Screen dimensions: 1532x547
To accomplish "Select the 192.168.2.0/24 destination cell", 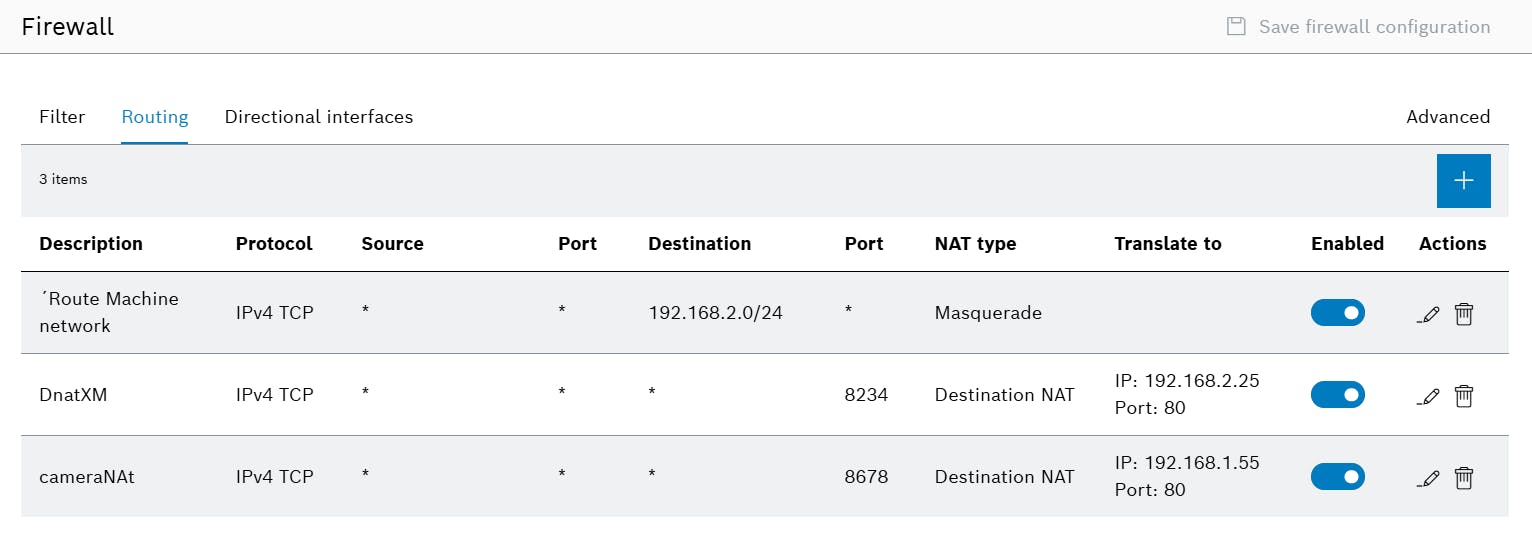I will point(715,313).
